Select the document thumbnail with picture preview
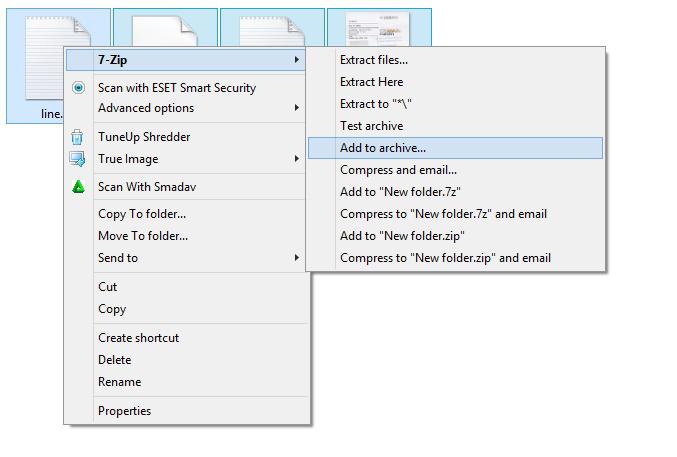This screenshot has height=457, width=677. 379,28
